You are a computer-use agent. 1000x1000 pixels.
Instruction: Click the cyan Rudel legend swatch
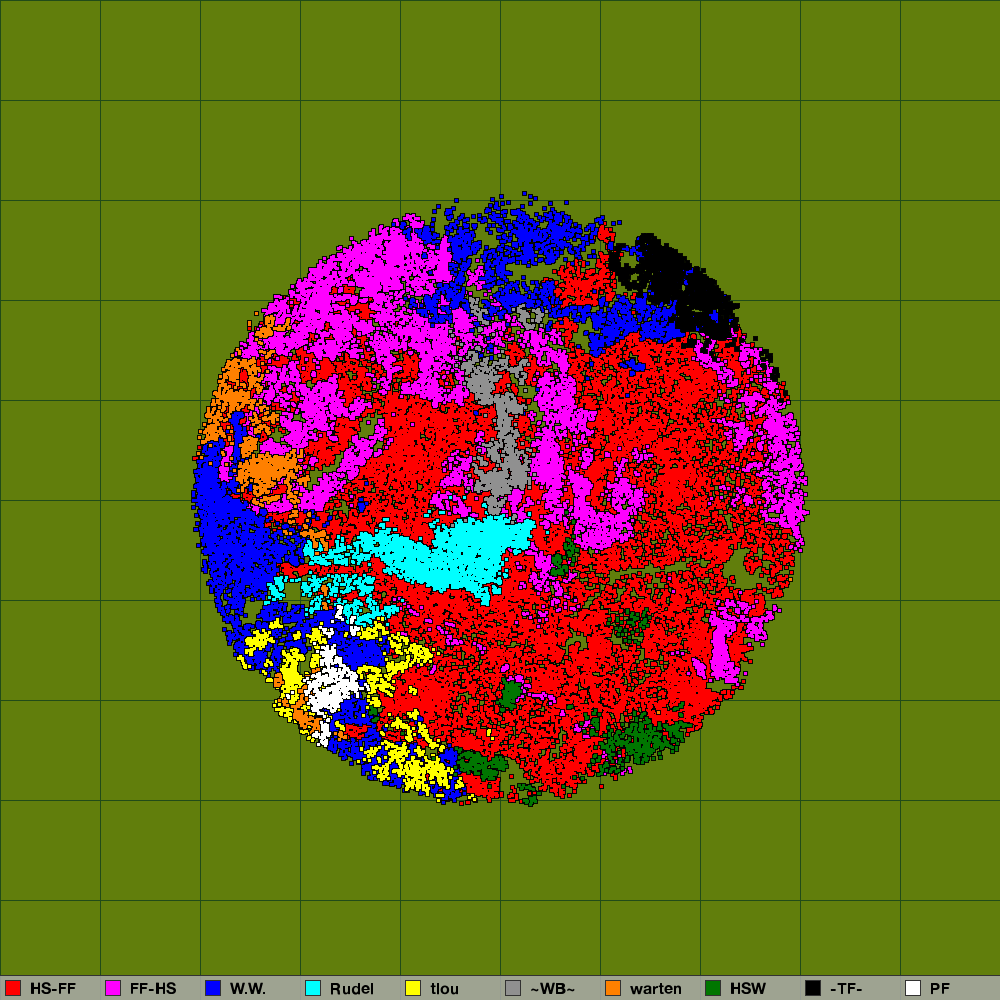[x=313, y=988]
